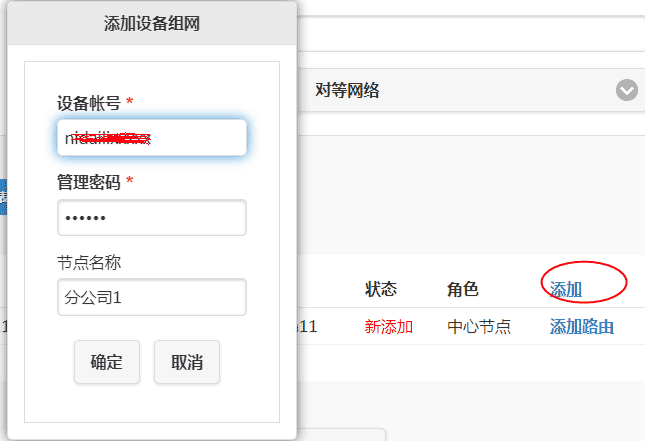Click the table cell ending in 11
This screenshot has width=645, height=441.
[307, 326]
